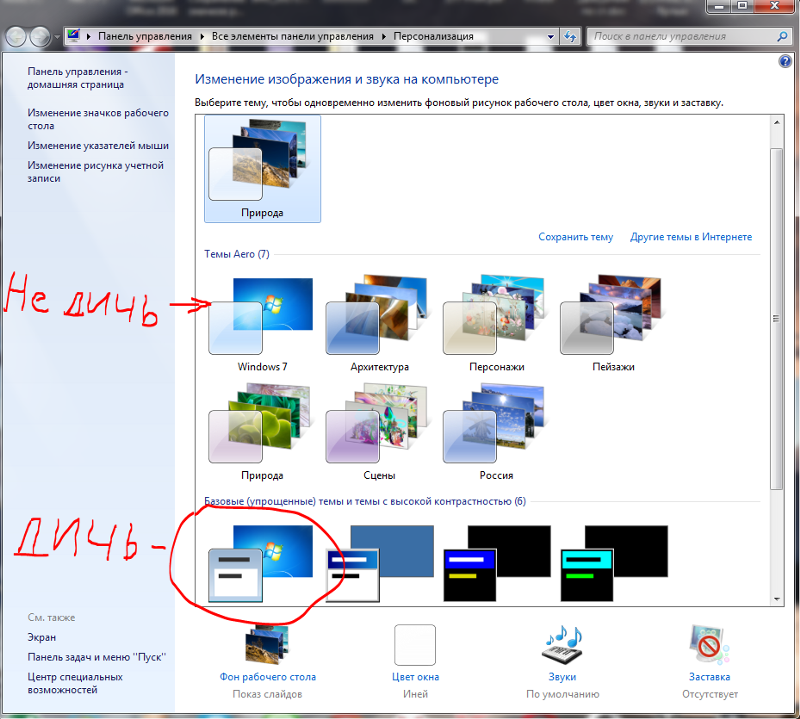Expand arrow before Панель управления breadcrumb
Image resolution: width=800 pixels, height=719 pixels.
88,36
